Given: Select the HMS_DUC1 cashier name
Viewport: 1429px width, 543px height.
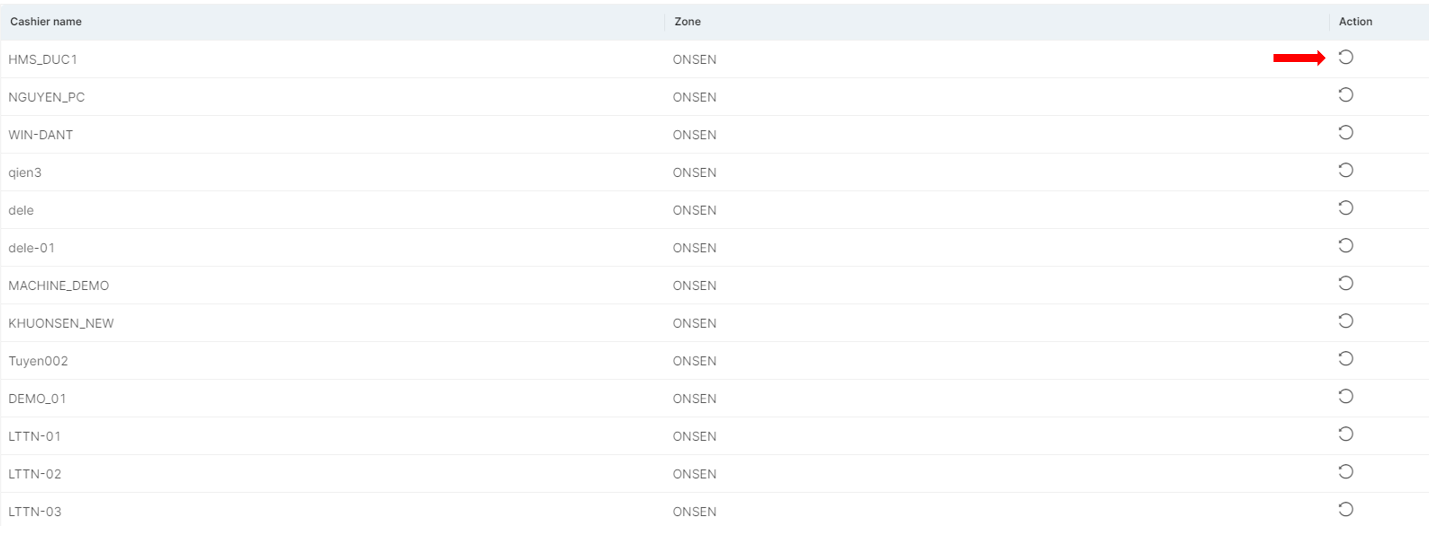Looking at the screenshot, I should coord(42,60).
